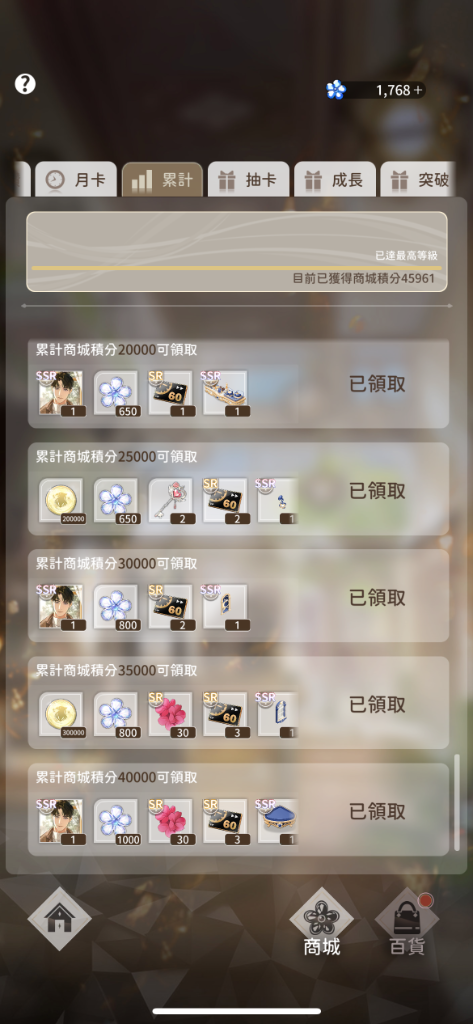Tap the 200000 gold coin reward icon
The width and height of the screenshot is (473, 1024).
click(61, 501)
